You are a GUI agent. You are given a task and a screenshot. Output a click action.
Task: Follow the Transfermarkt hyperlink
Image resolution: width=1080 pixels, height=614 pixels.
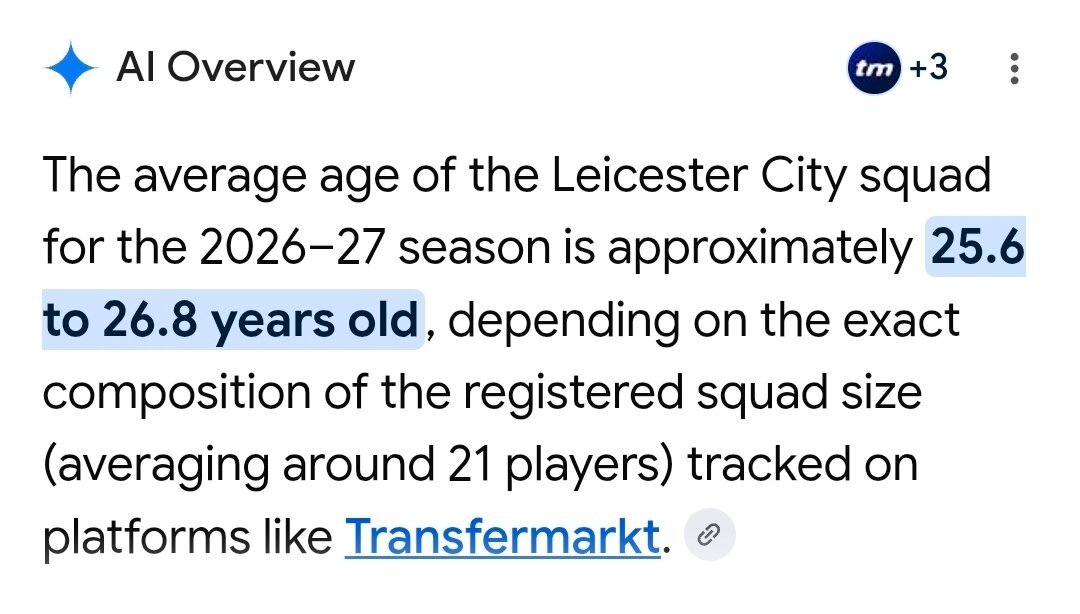tap(502, 537)
